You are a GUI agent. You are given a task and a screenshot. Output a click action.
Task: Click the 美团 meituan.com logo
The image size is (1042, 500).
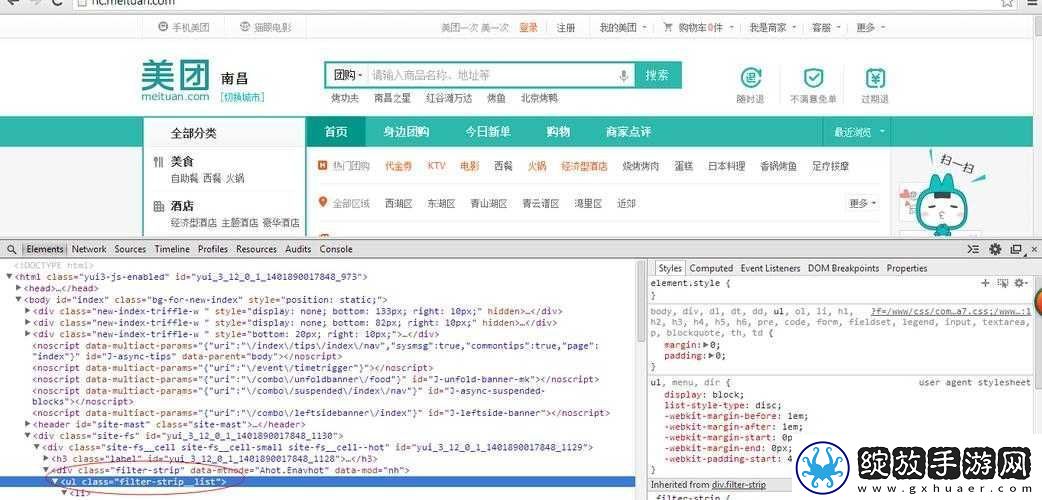(175, 81)
